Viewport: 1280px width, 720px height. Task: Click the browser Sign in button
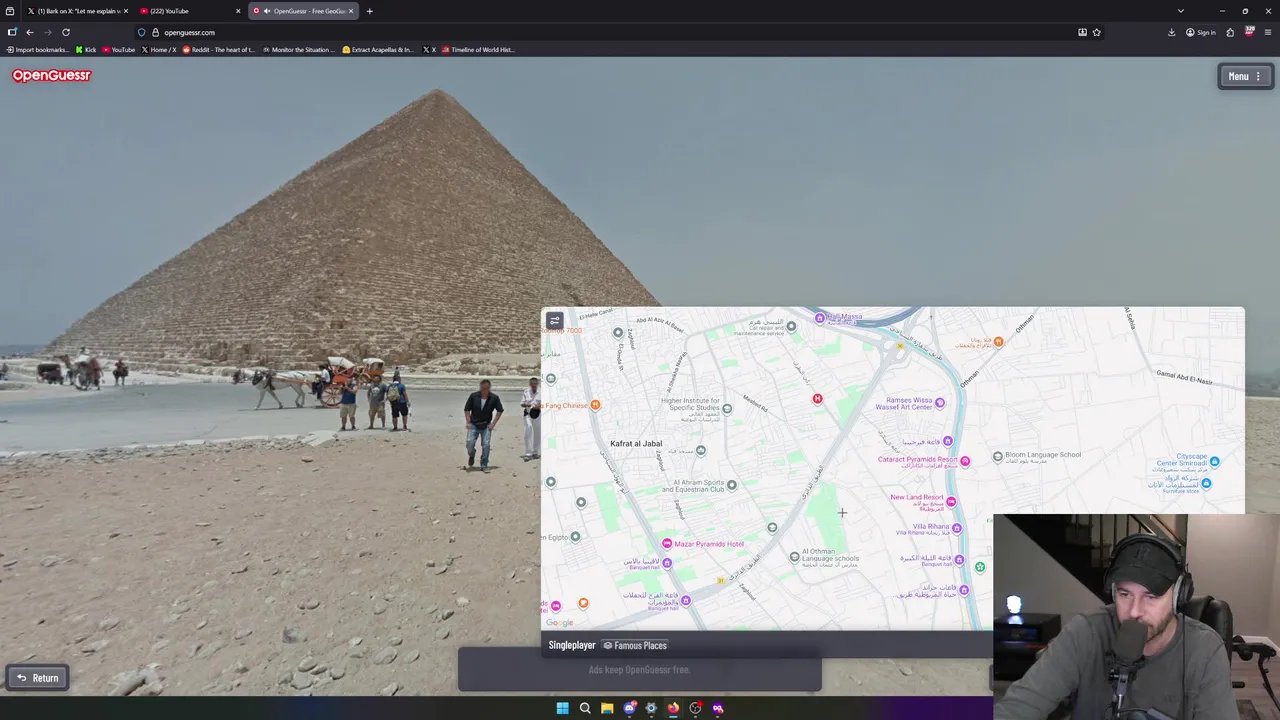pyautogui.click(x=1201, y=32)
